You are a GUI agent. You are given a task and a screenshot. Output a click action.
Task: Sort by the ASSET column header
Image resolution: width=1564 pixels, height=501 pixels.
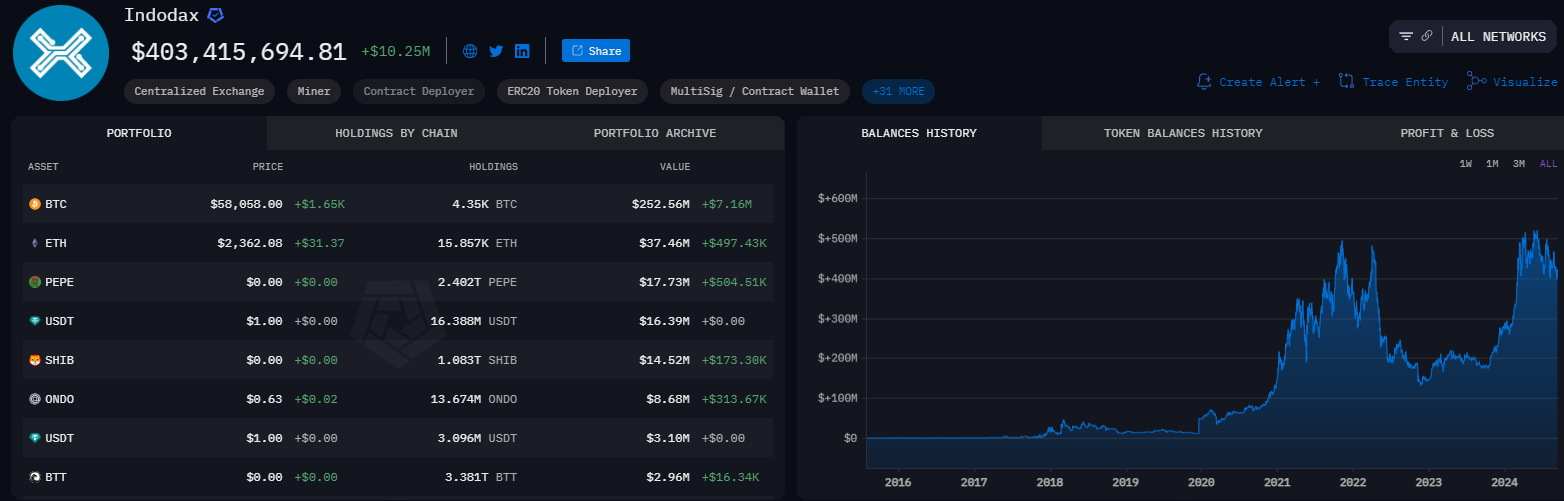click(x=43, y=166)
